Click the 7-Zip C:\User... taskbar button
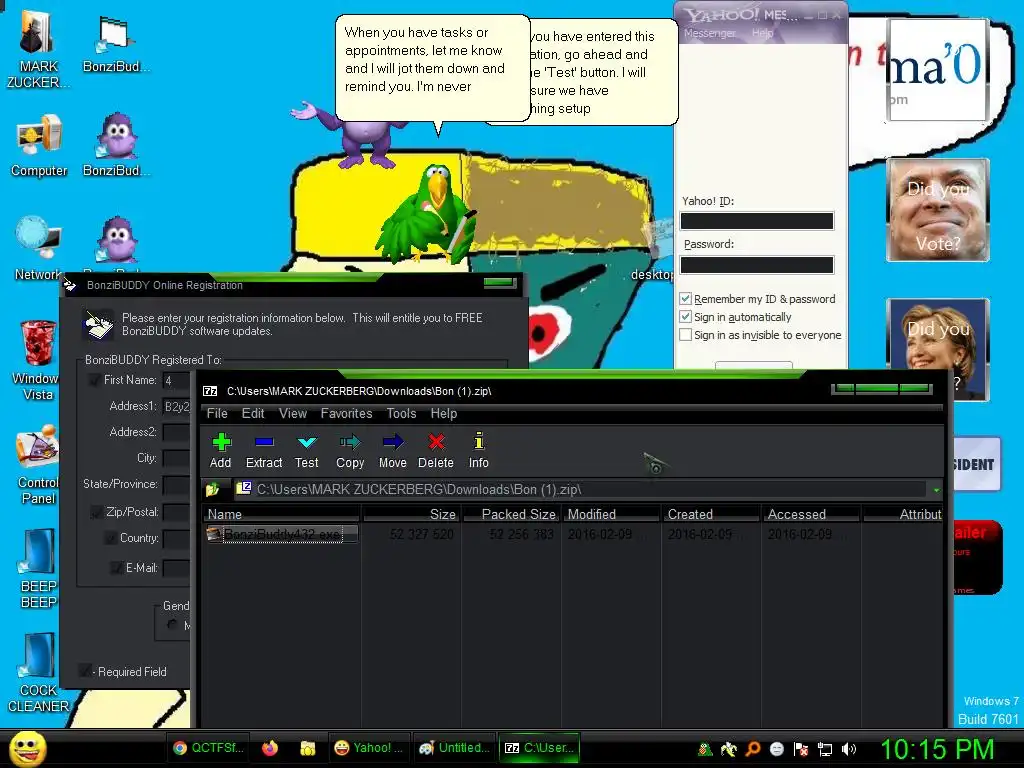 coord(539,748)
